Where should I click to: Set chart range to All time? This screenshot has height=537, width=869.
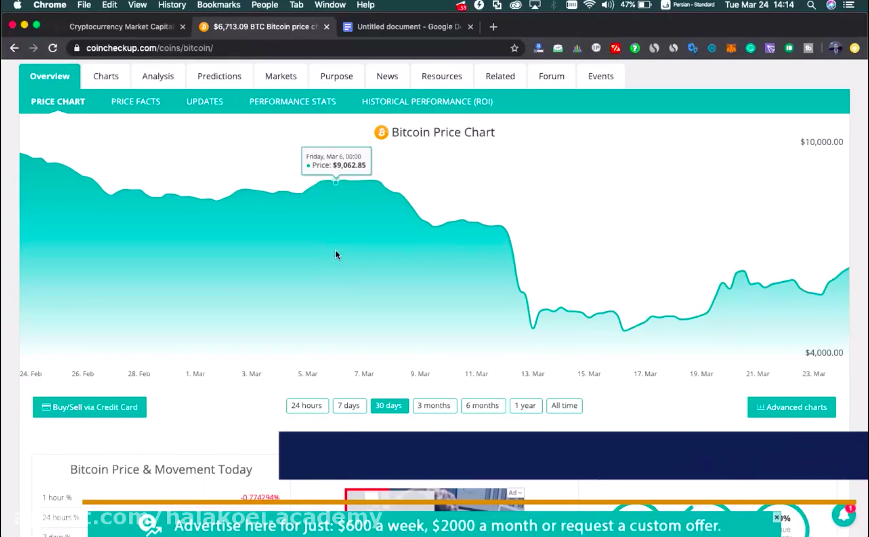coord(564,406)
